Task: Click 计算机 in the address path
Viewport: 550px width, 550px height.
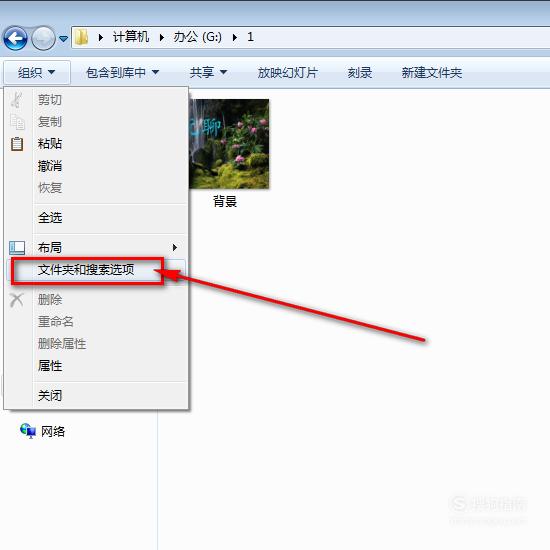Action: 131,37
